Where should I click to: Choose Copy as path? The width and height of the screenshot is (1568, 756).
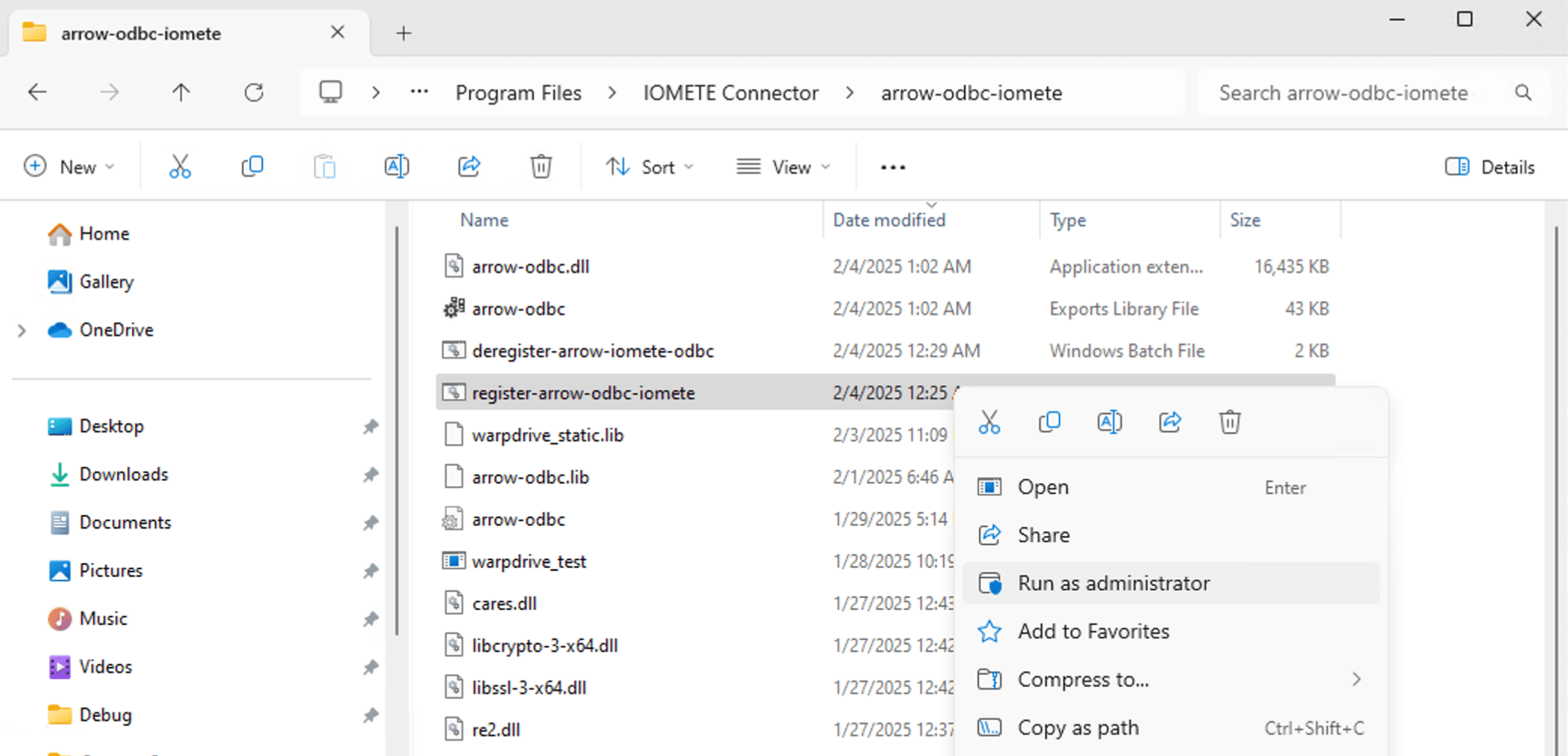coord(1170,727)
